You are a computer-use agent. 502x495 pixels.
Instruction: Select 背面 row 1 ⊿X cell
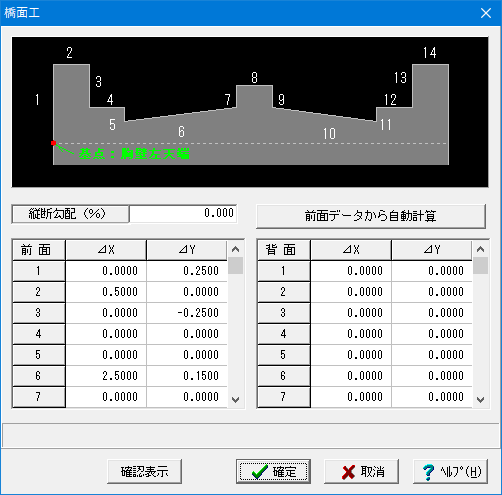(351, 271)
